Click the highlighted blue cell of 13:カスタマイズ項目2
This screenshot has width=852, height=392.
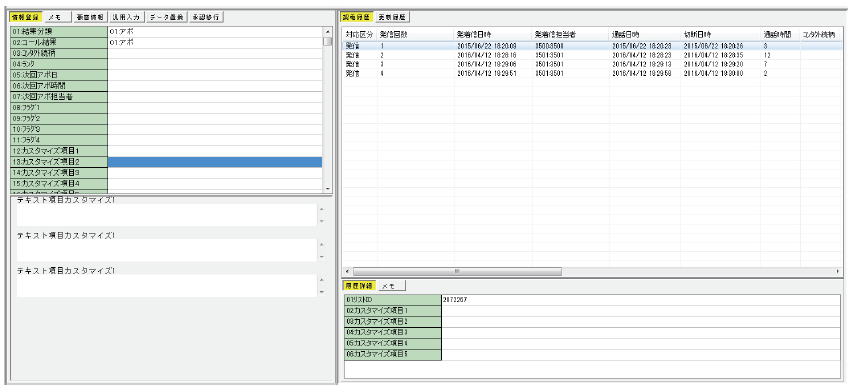tap(215, 162)
